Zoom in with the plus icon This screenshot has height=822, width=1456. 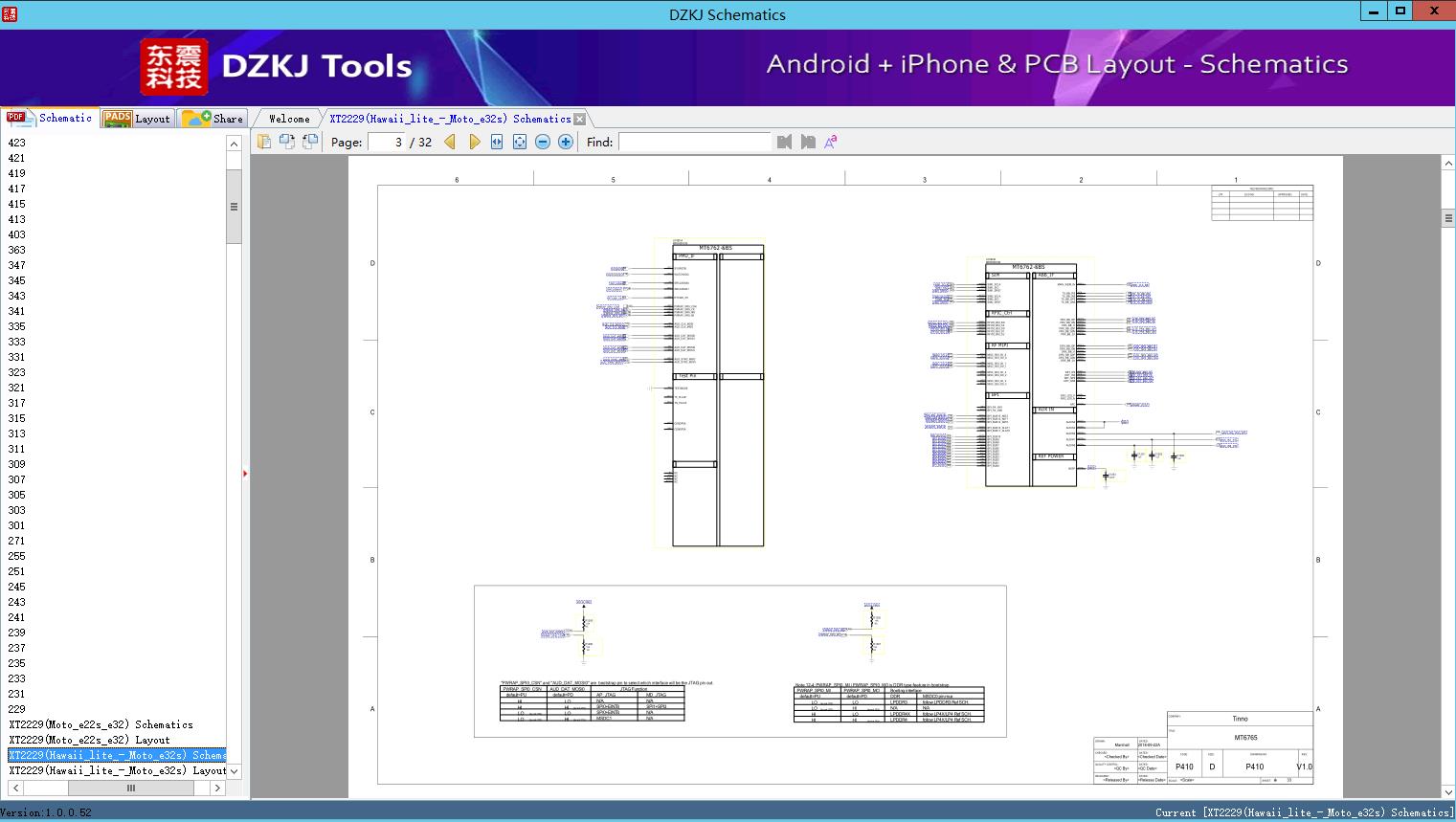pos(566,142)
